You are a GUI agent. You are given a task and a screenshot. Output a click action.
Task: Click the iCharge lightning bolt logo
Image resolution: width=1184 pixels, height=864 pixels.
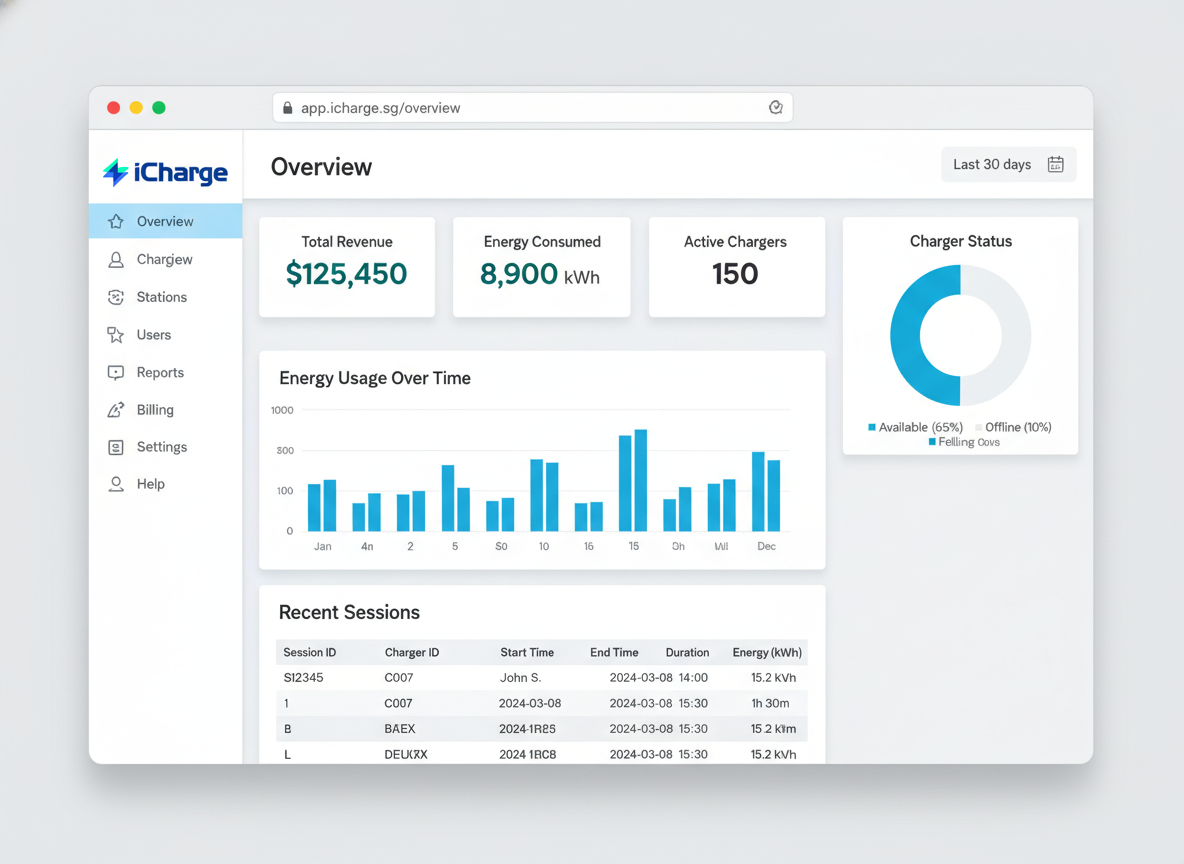click(116, 172)
